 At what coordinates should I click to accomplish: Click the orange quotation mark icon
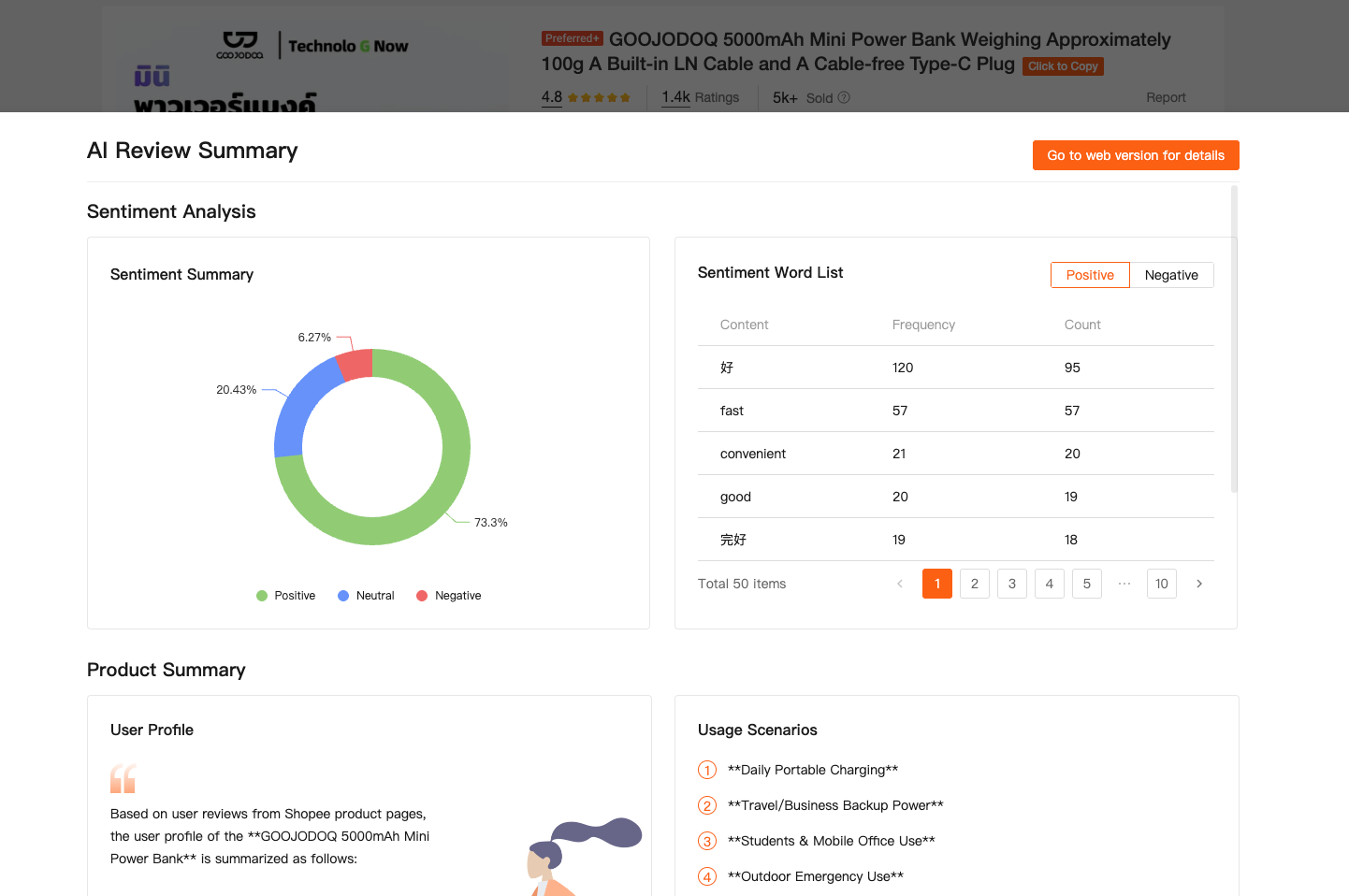point(123,778)
